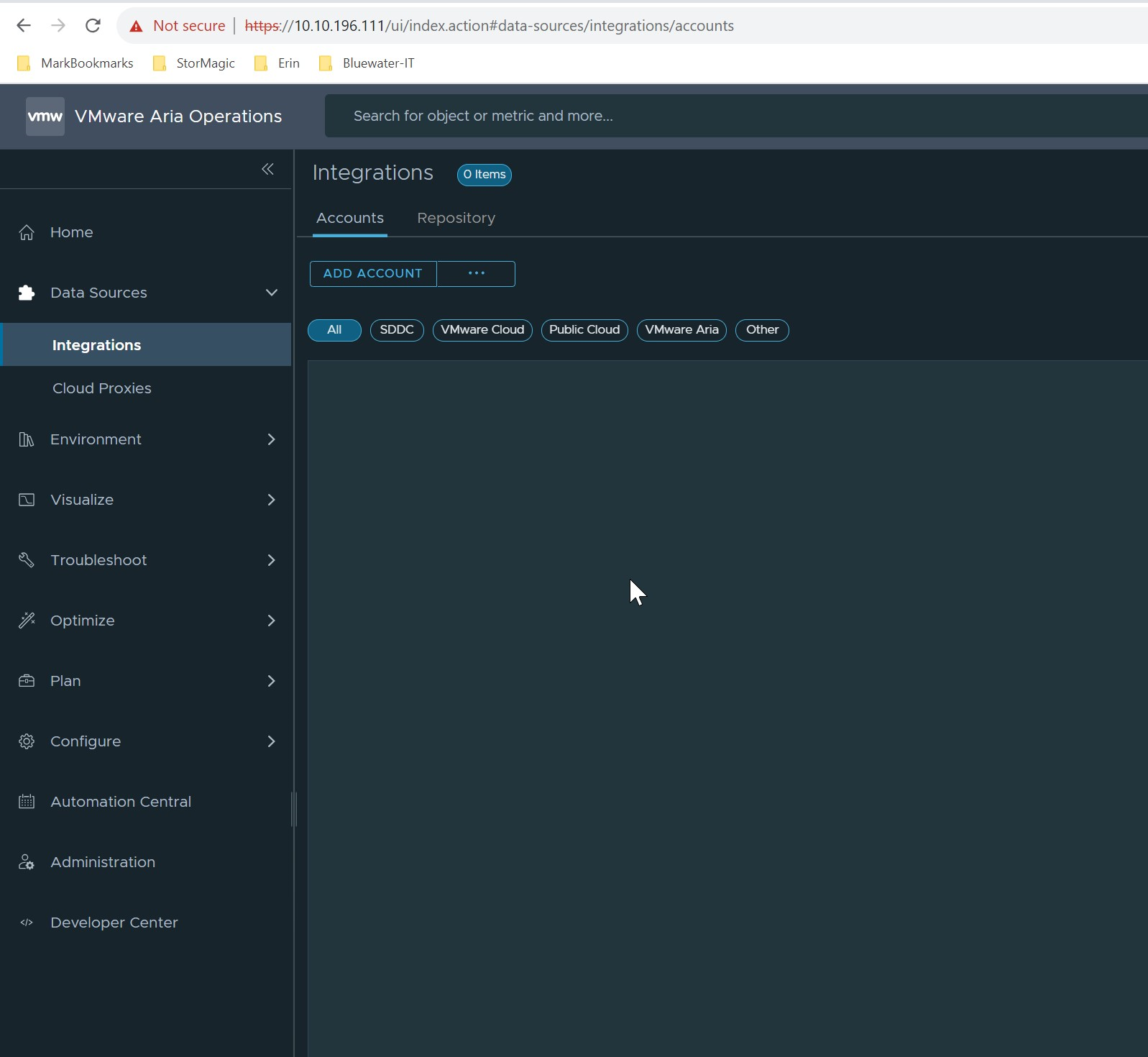Click the Administration user-gear icon
The image size is (1148, 1057).
(x=27, y=862)
